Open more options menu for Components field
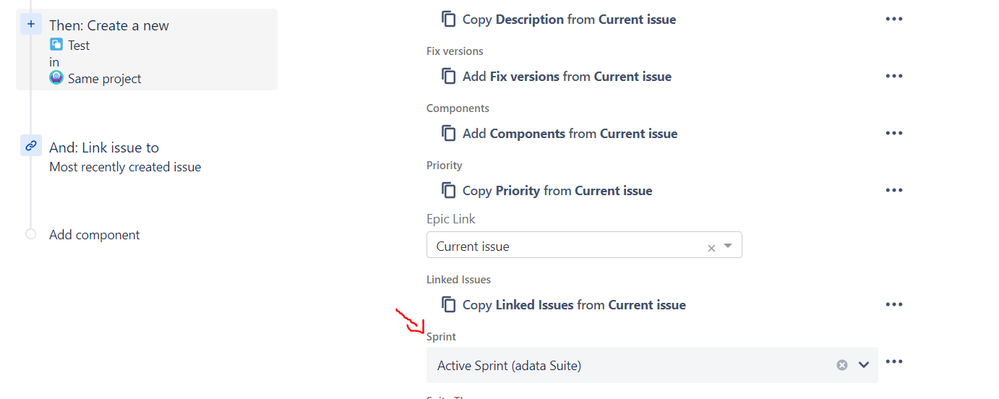Image resolution: width=999 pixels, height=399 pixels. 894,133
